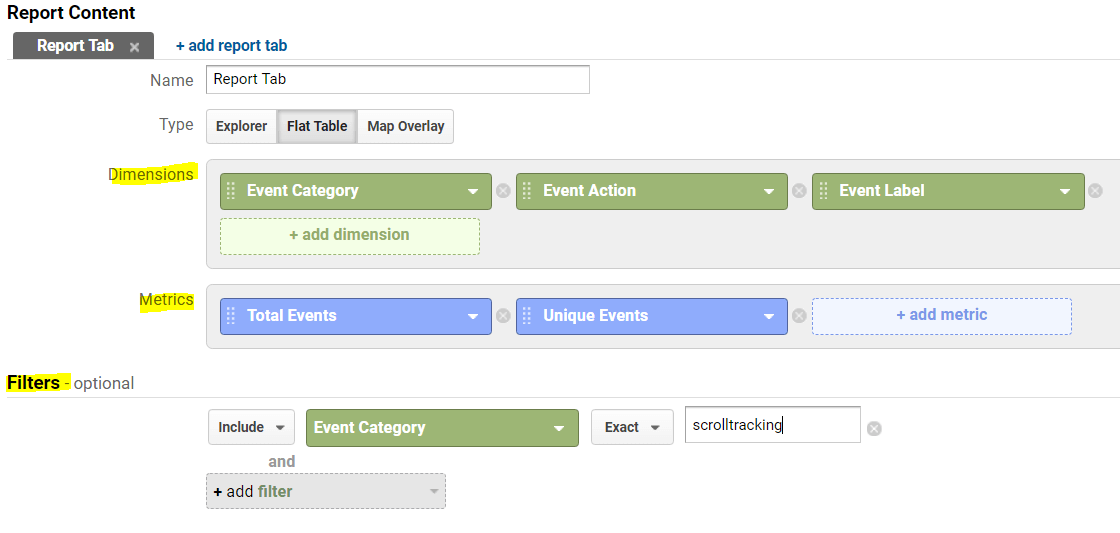Click the add report tab link

click(x=231, y=46)
